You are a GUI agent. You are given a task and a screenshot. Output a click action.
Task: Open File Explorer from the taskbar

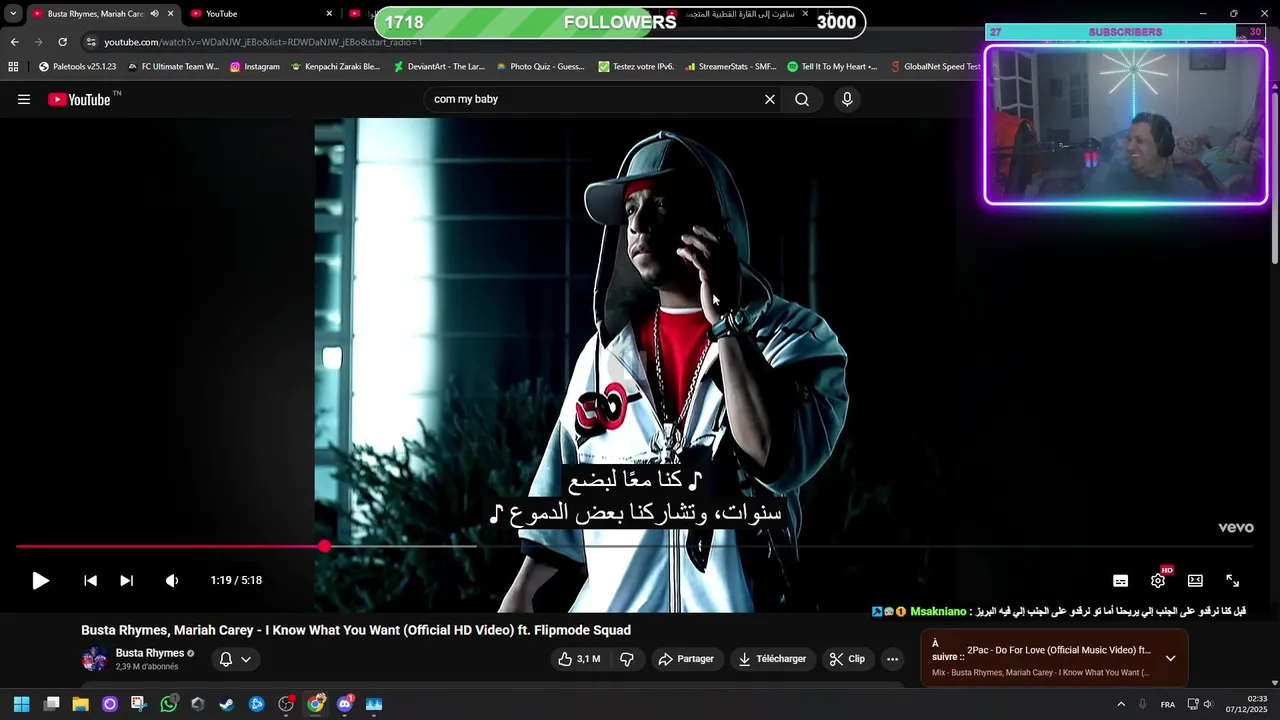point(81,704)
